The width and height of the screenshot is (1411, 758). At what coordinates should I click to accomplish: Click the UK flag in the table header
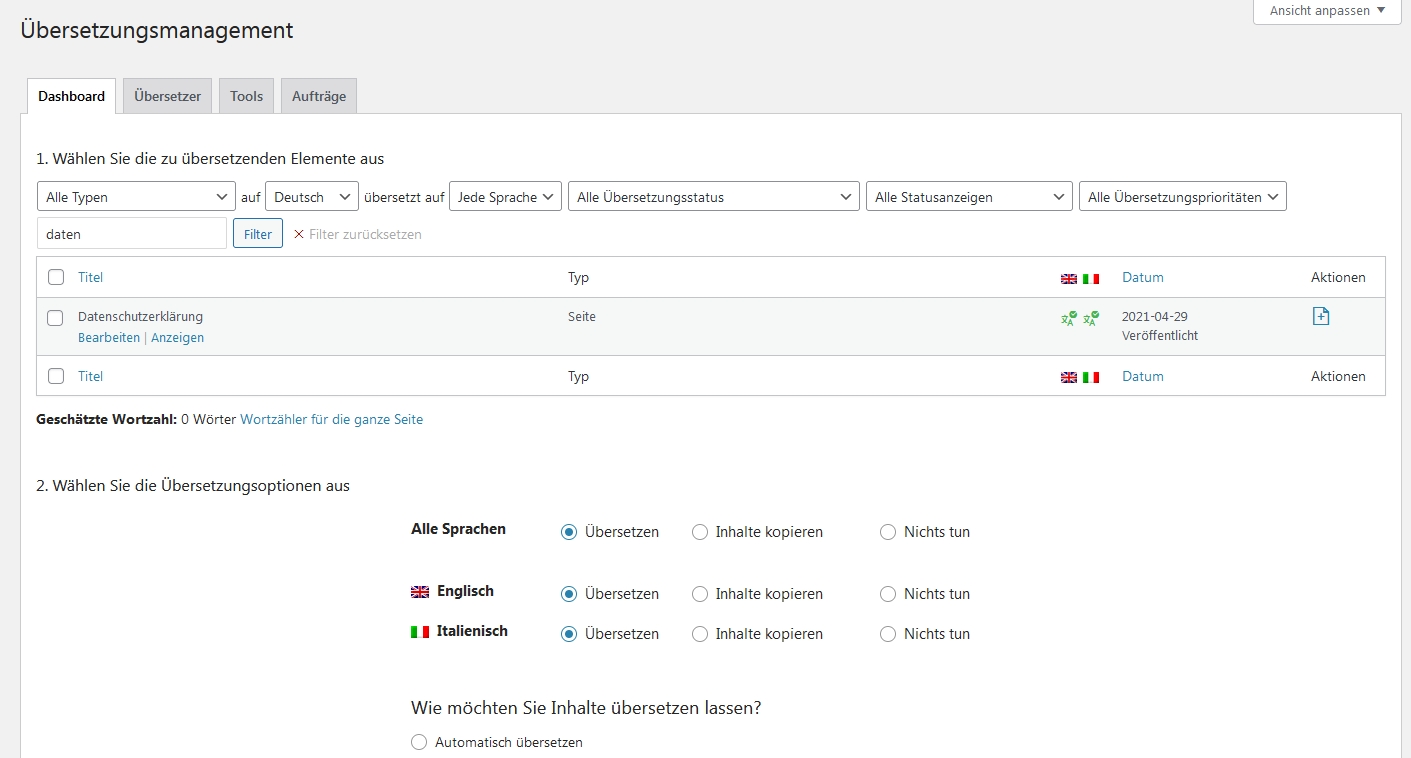(1069, 279)
